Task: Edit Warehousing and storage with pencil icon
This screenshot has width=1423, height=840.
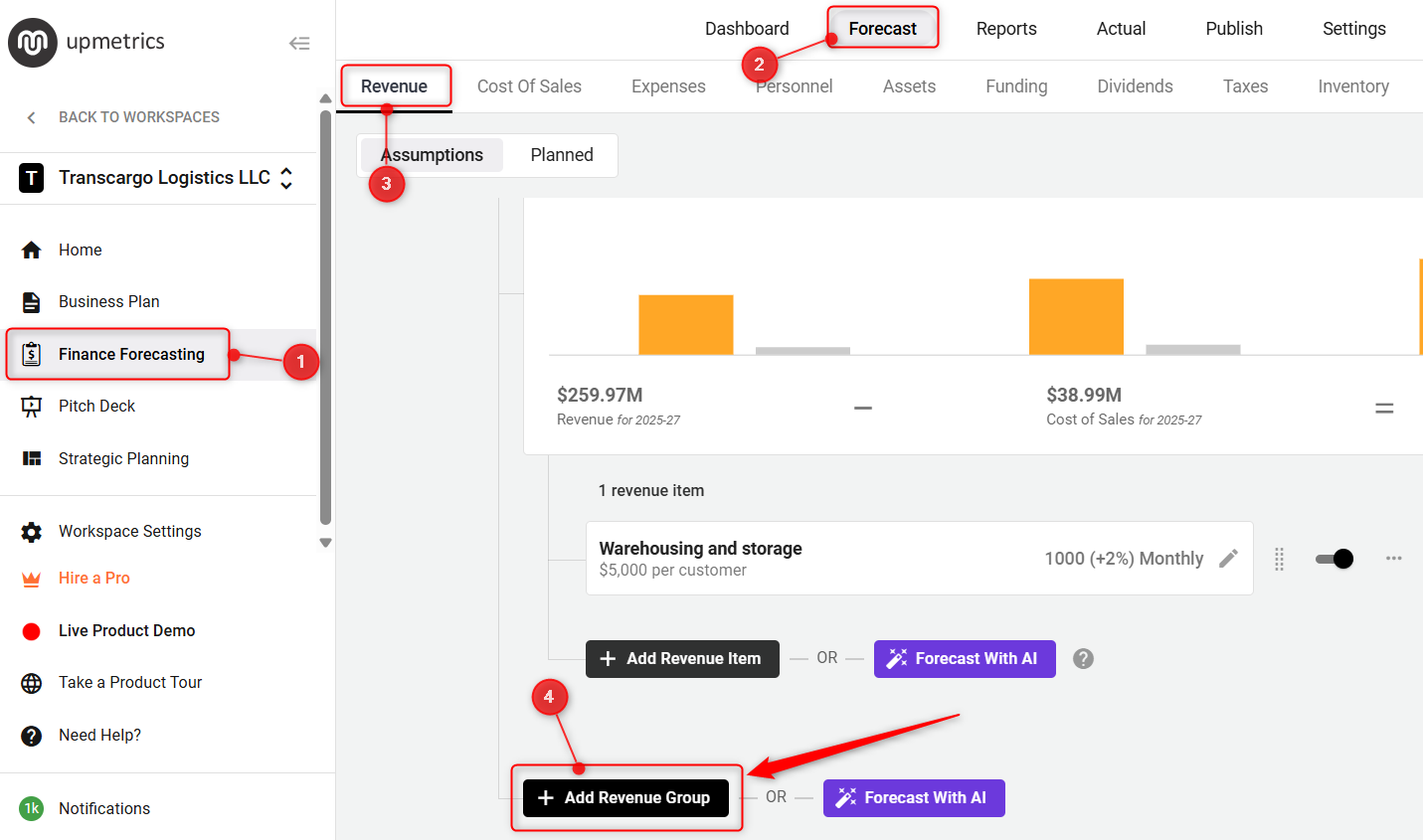Action: [x=1228, y=559]
